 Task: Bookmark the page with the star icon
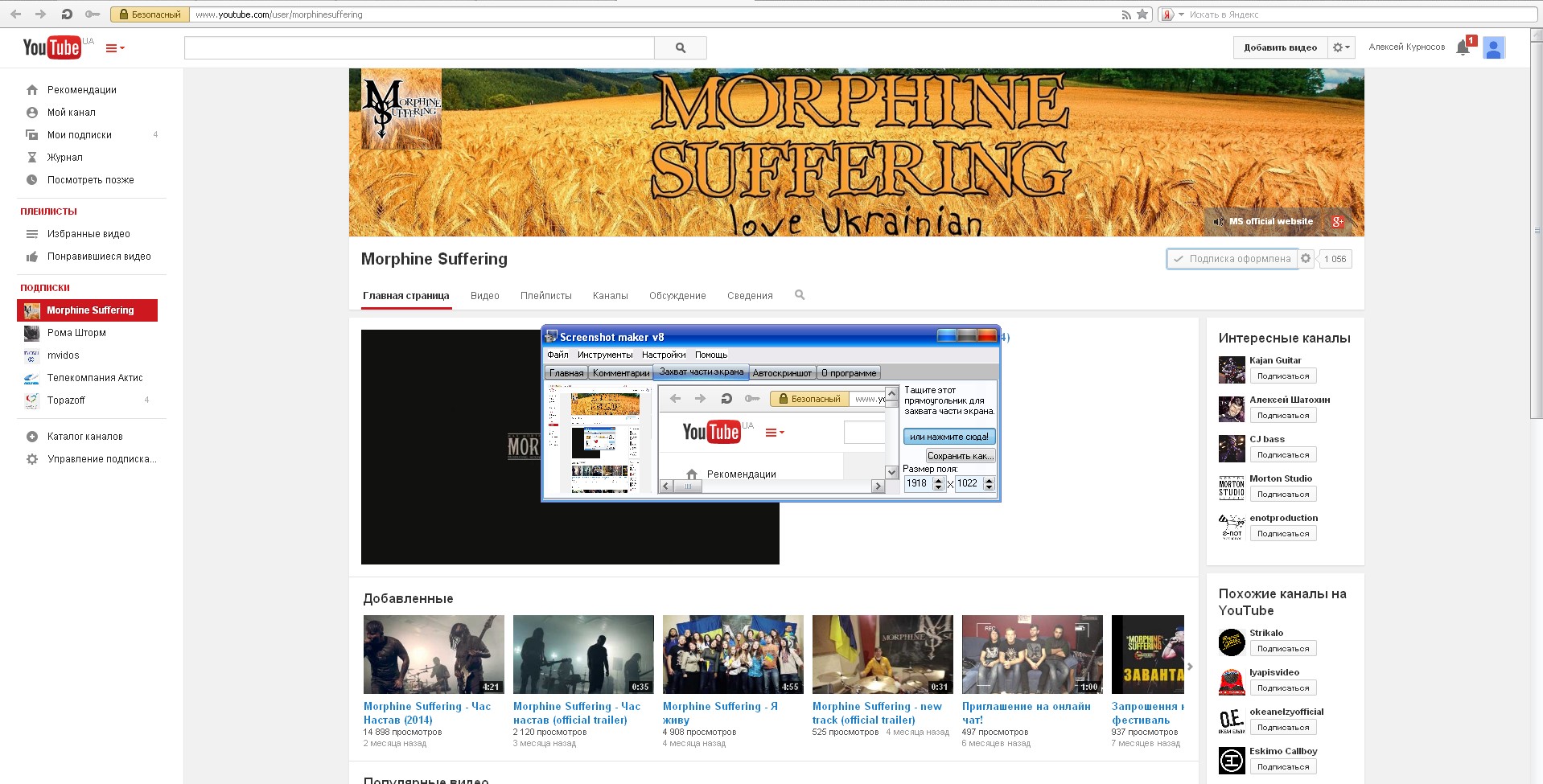click(x=1142, y=14)
